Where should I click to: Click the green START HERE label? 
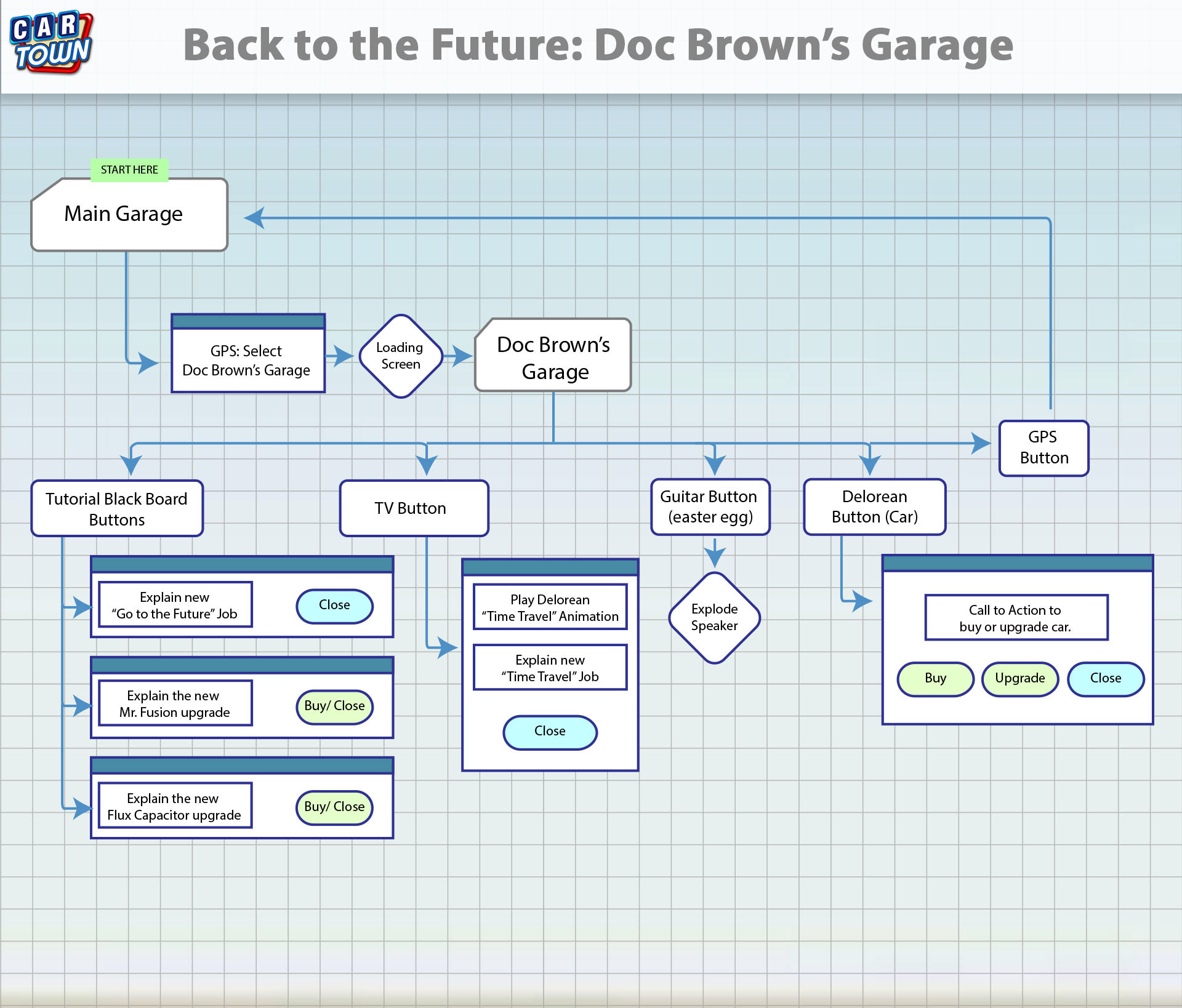129,170
